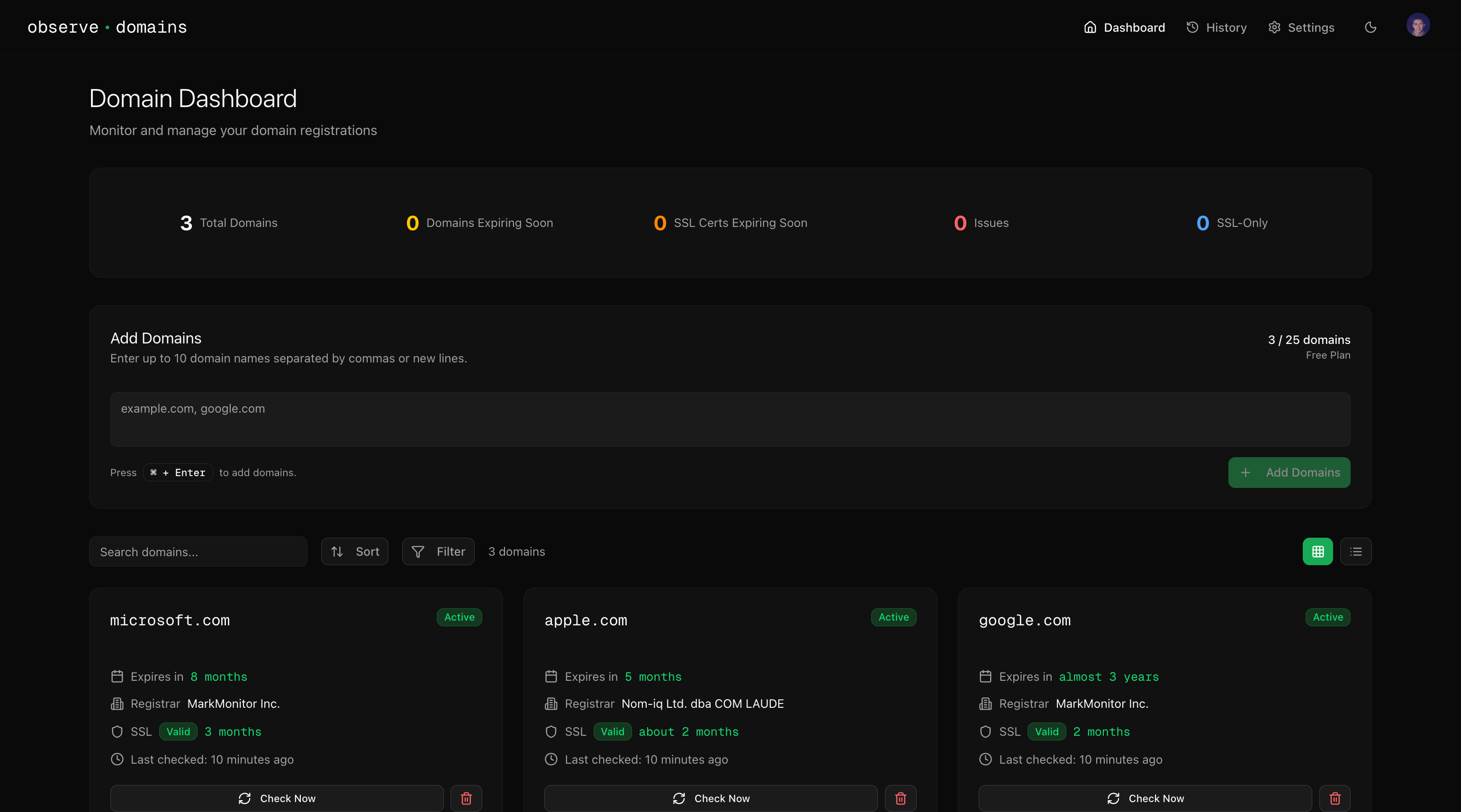The image size is (1461, 812).
Task: Check apple.com now
Action: (711, 798)
